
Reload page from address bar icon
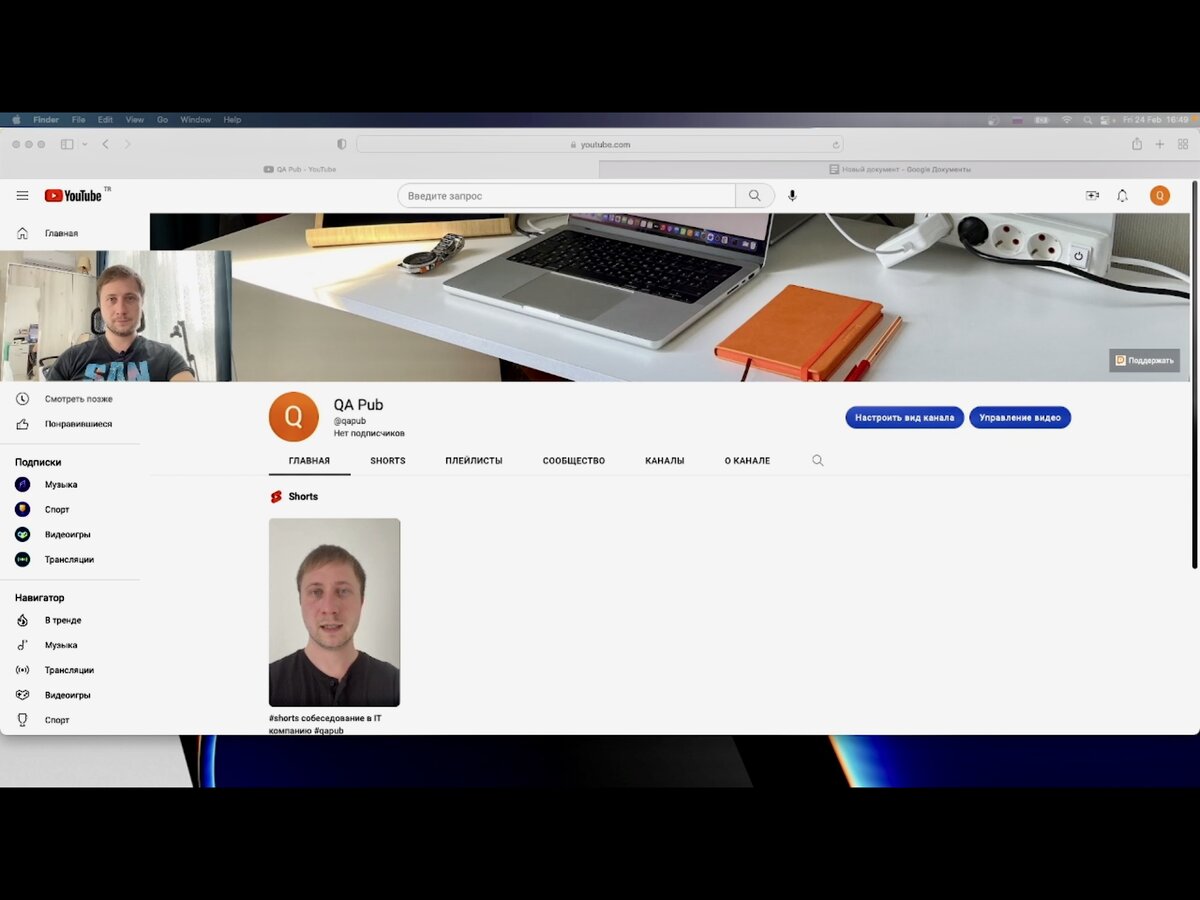tap(836, 144)
